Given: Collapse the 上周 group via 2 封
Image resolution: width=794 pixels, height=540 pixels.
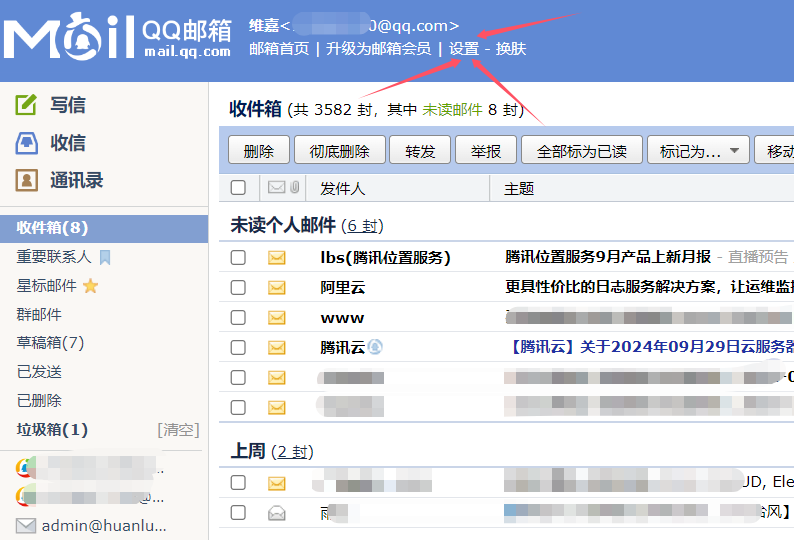Looking at the screenshot, I should (x=293, y=452).
